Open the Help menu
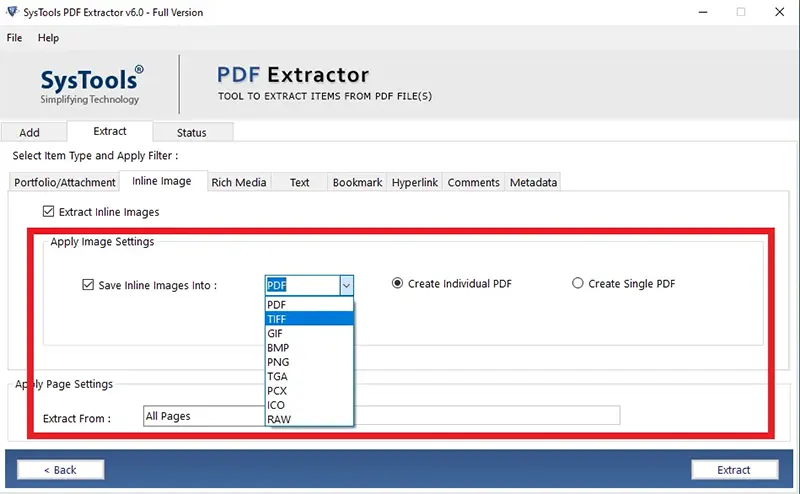Viewport: 800px width, 494px height. 48,38
